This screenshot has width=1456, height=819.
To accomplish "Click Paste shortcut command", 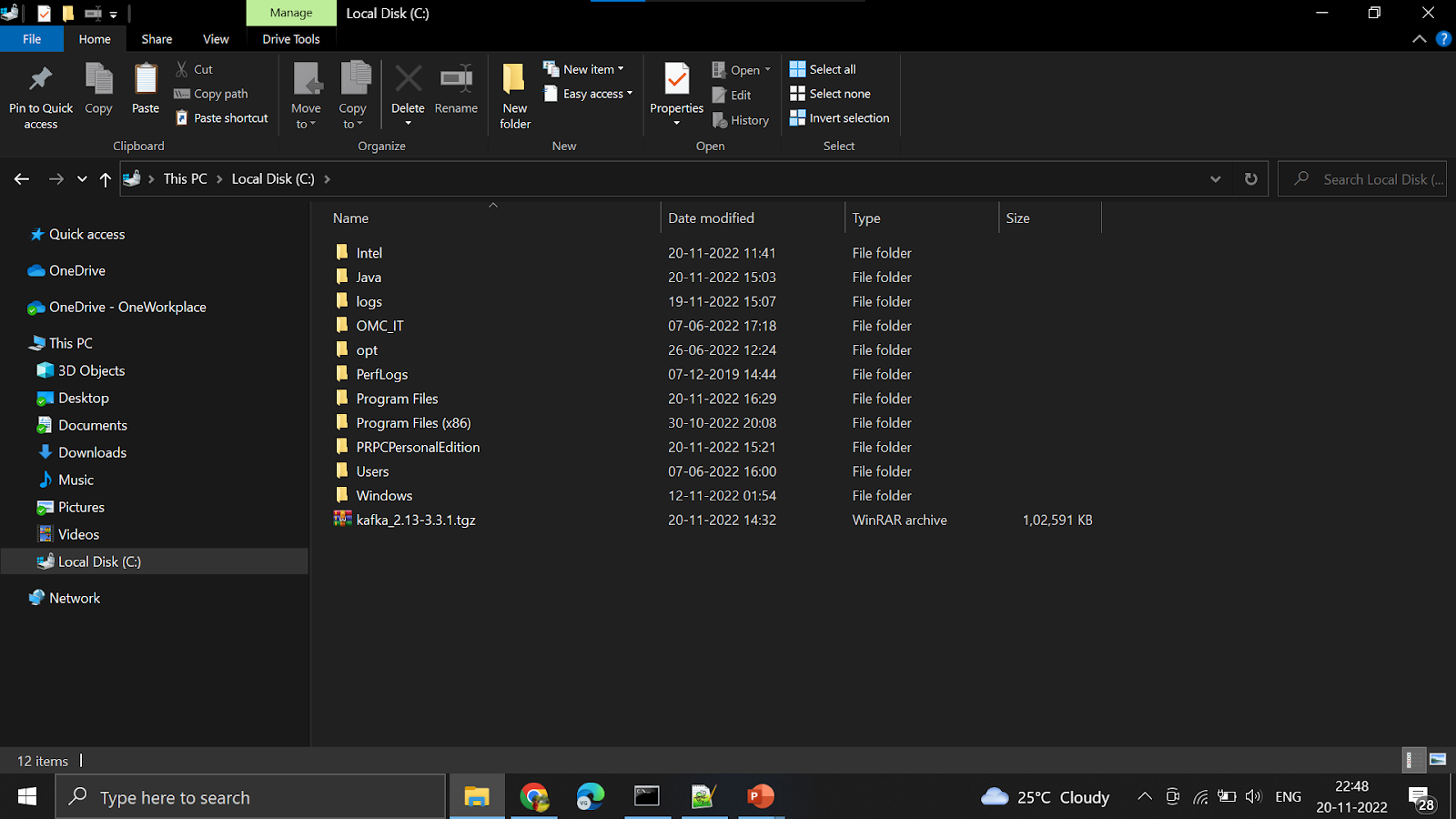I will [222, 118].
